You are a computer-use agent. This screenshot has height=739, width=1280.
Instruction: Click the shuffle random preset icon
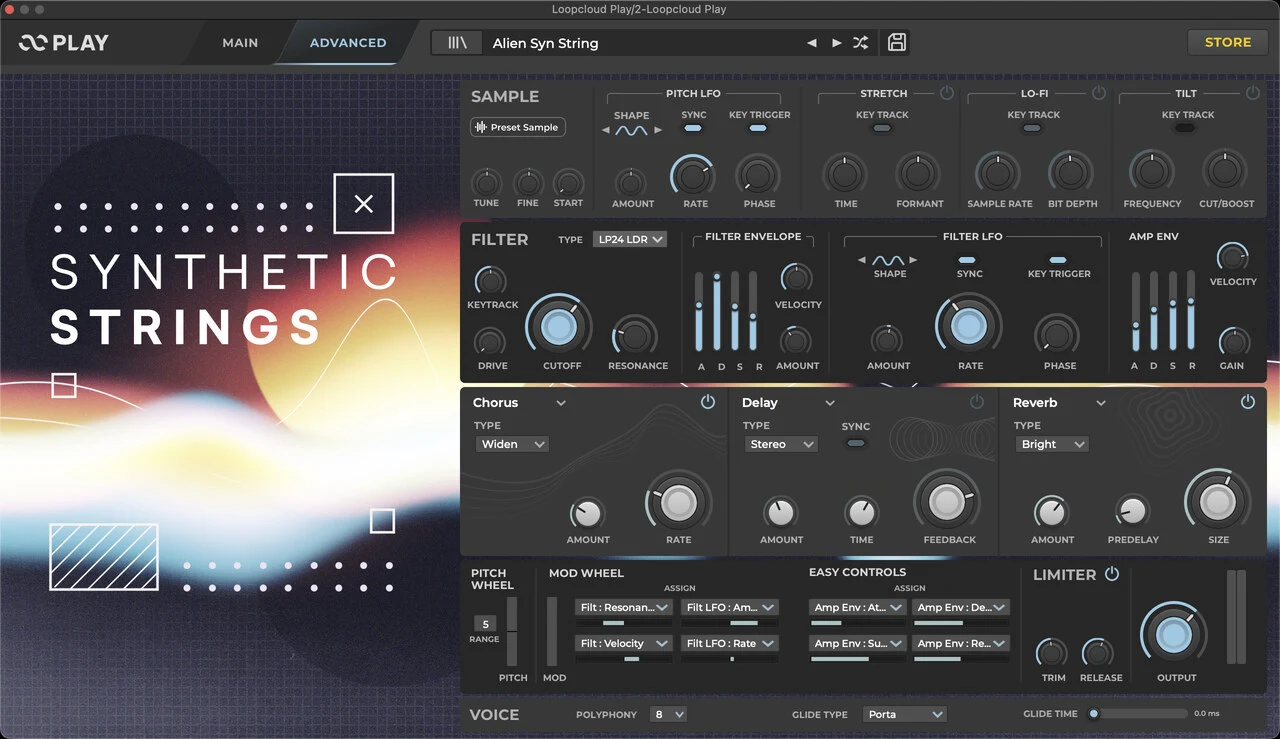tap(861, 43)
